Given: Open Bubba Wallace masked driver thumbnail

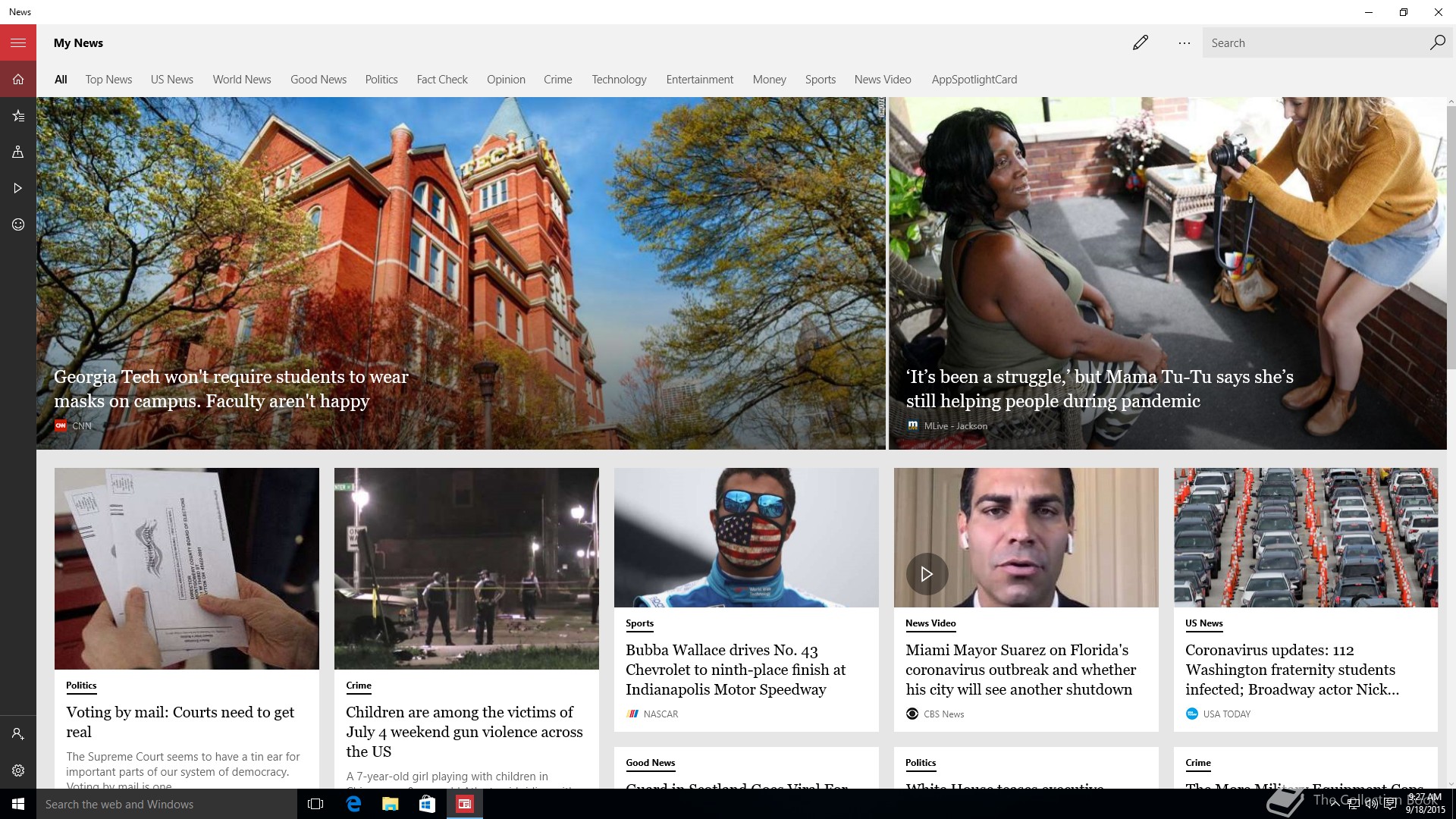Looking at the screenshot, I should (x=746, y=538).
